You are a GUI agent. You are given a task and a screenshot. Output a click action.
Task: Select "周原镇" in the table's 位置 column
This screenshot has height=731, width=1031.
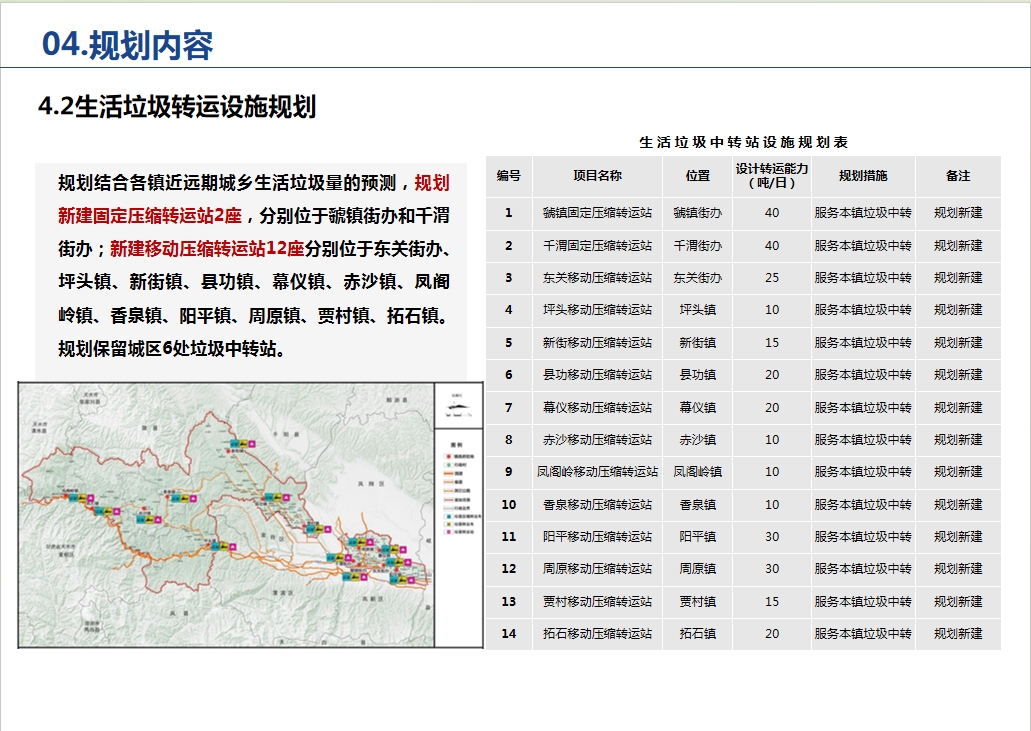pos(698,569)
